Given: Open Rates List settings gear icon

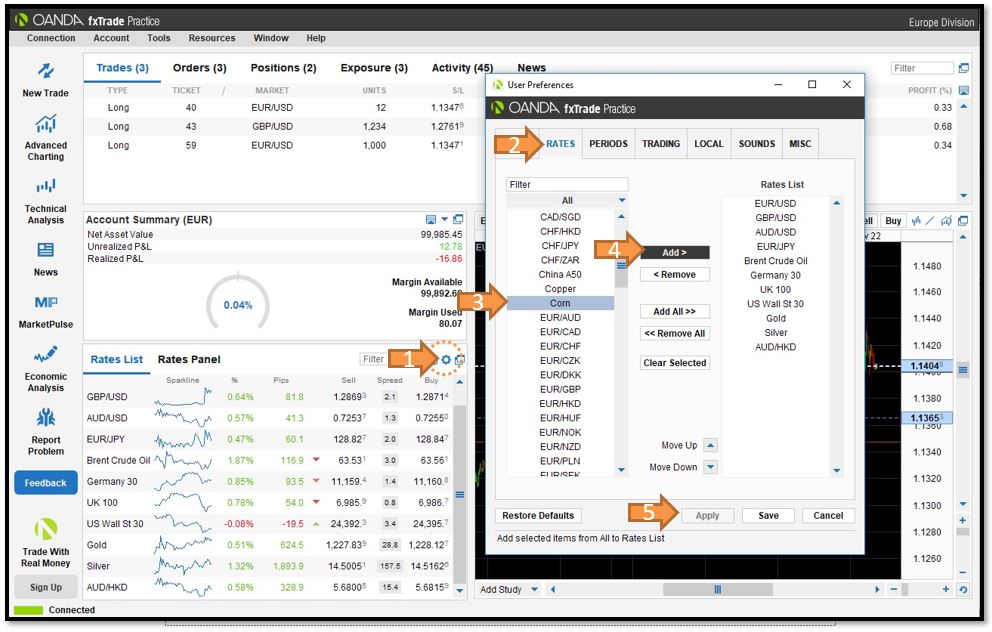Looking at the screenshot, I should pos(446,359).
